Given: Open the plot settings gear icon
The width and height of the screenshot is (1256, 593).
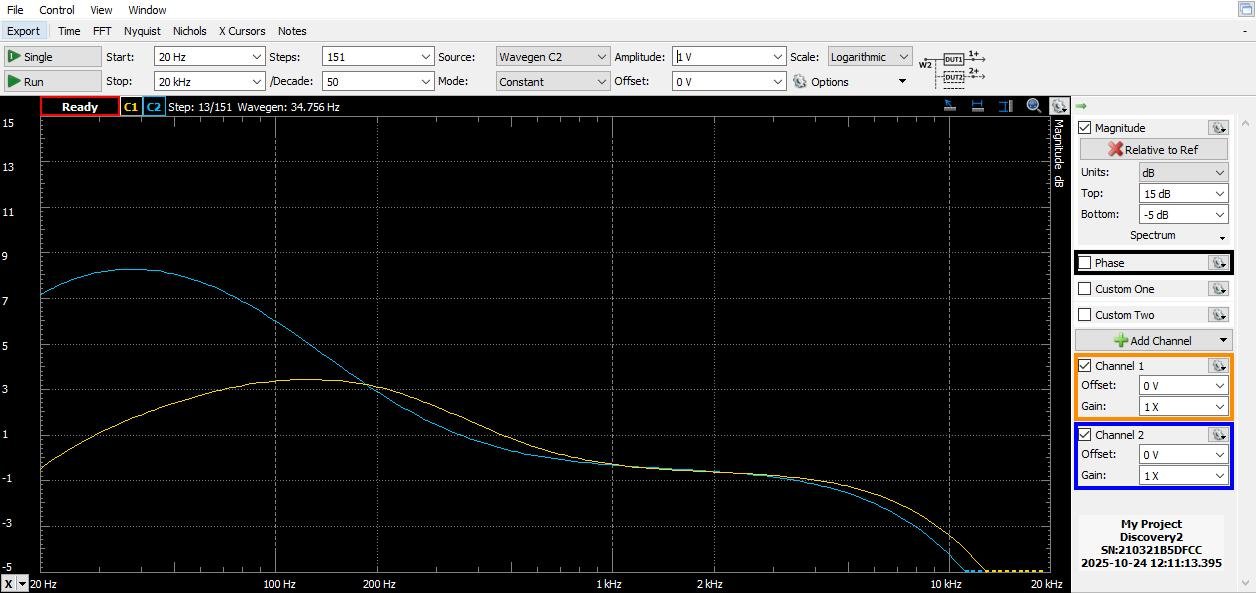Looking at the screenshot, I should [1059, 106].
